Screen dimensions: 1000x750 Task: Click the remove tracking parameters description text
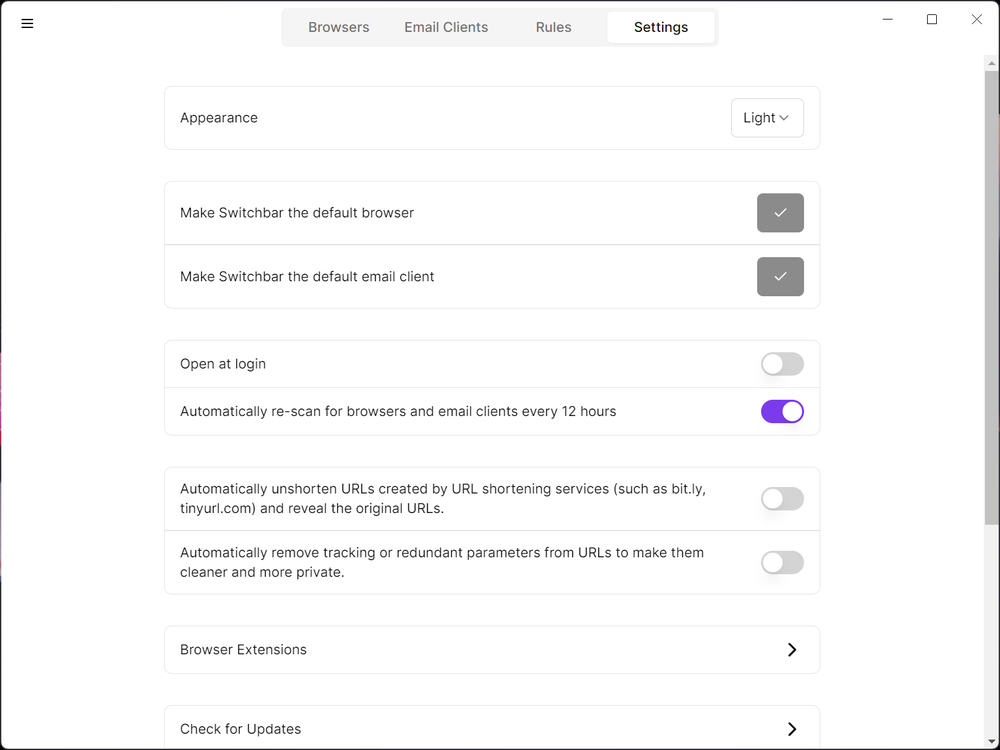[x=442, y=562]
